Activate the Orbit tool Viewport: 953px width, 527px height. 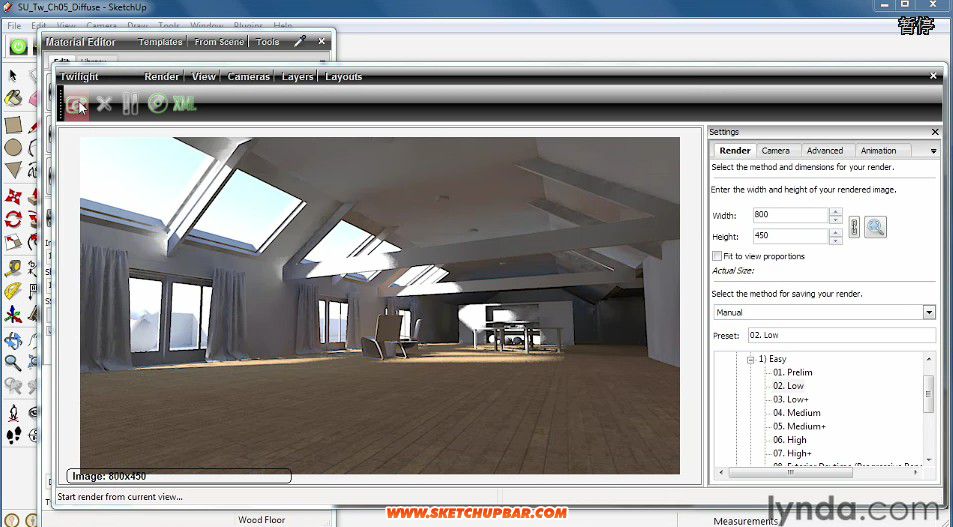point(13,340)
